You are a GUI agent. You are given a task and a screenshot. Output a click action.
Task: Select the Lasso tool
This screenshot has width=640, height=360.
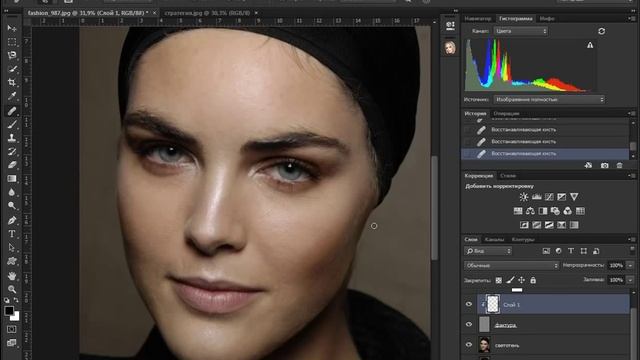[12, 55]
